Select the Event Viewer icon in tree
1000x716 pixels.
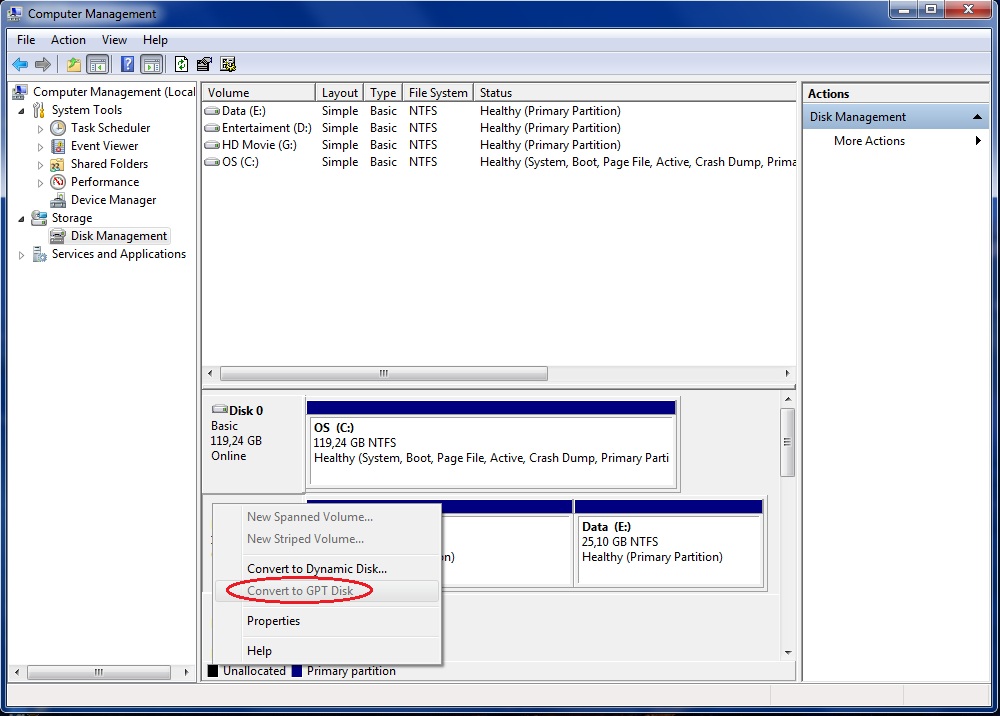tap(58, 146)
